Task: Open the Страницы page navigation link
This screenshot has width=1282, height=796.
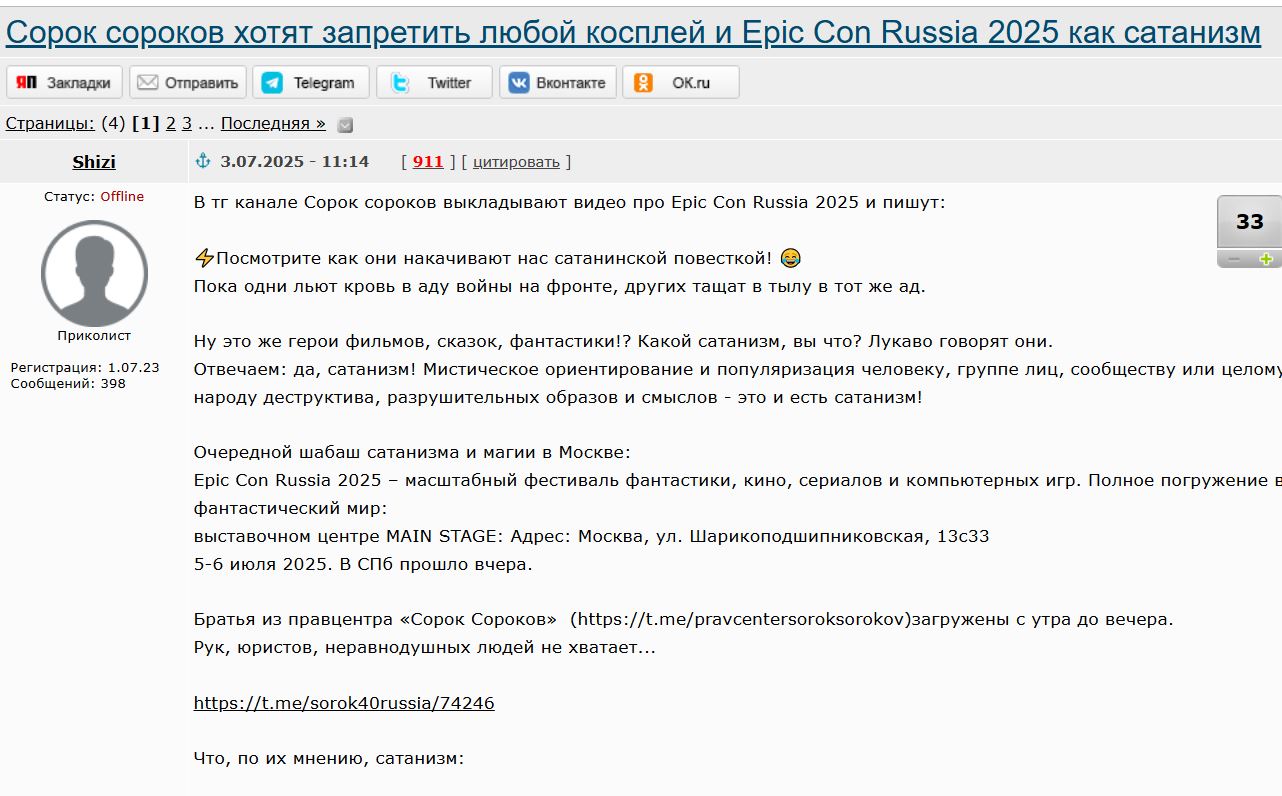Action: (x=50, y=124)
